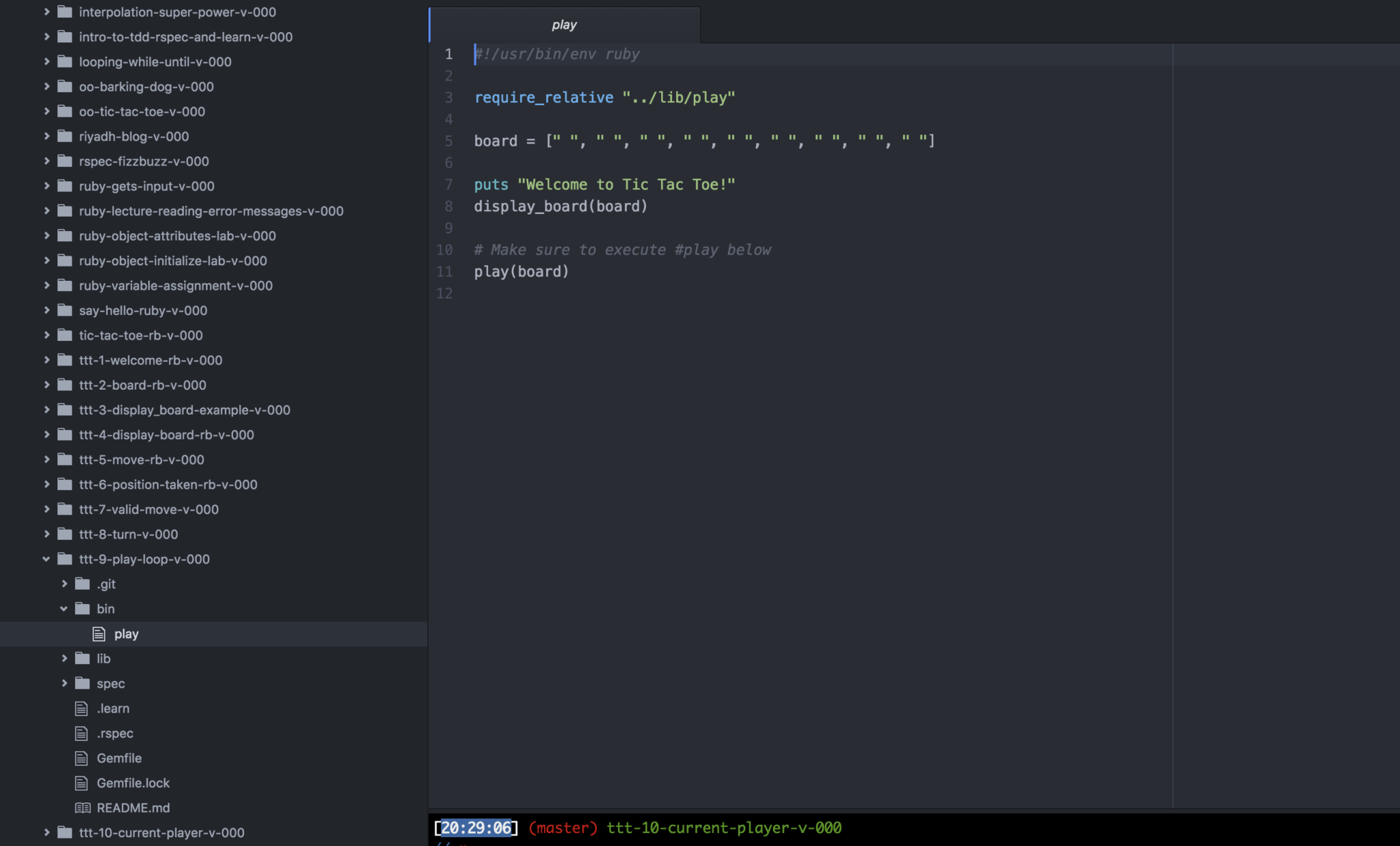Viewport: 1400px width, 846px height.
Task: Click the folder icon next to bin
Action: [x=82, y=608]
